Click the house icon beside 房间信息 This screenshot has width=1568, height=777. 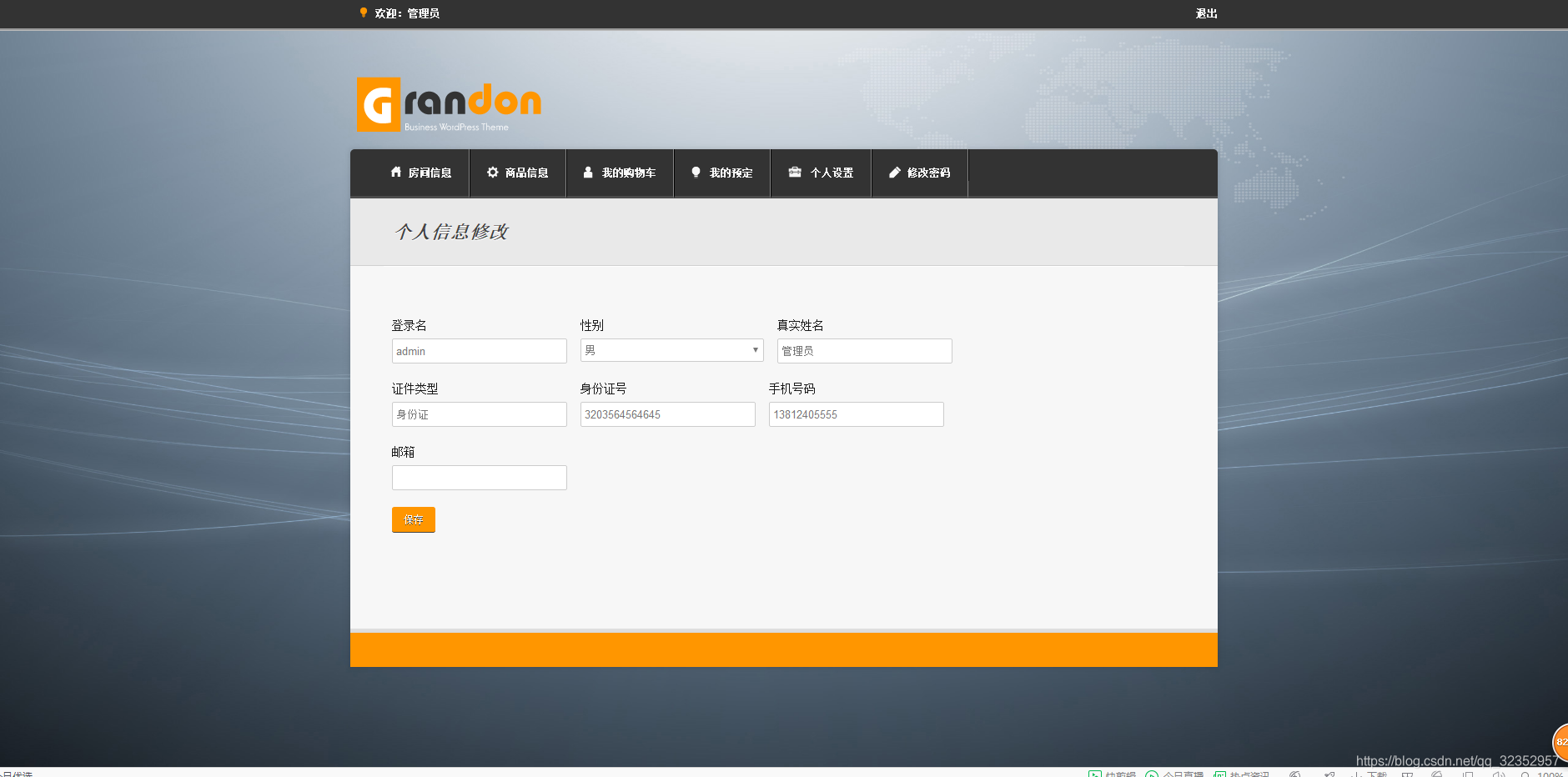(396, 172)
